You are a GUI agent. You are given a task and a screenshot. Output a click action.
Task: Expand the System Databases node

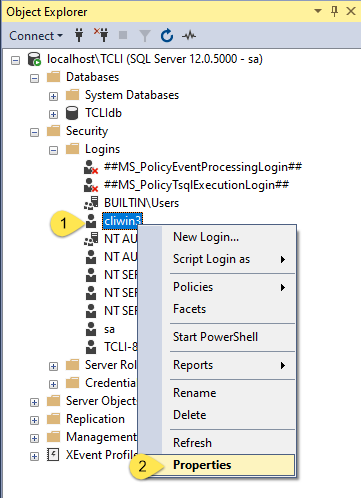click(53, 96)
